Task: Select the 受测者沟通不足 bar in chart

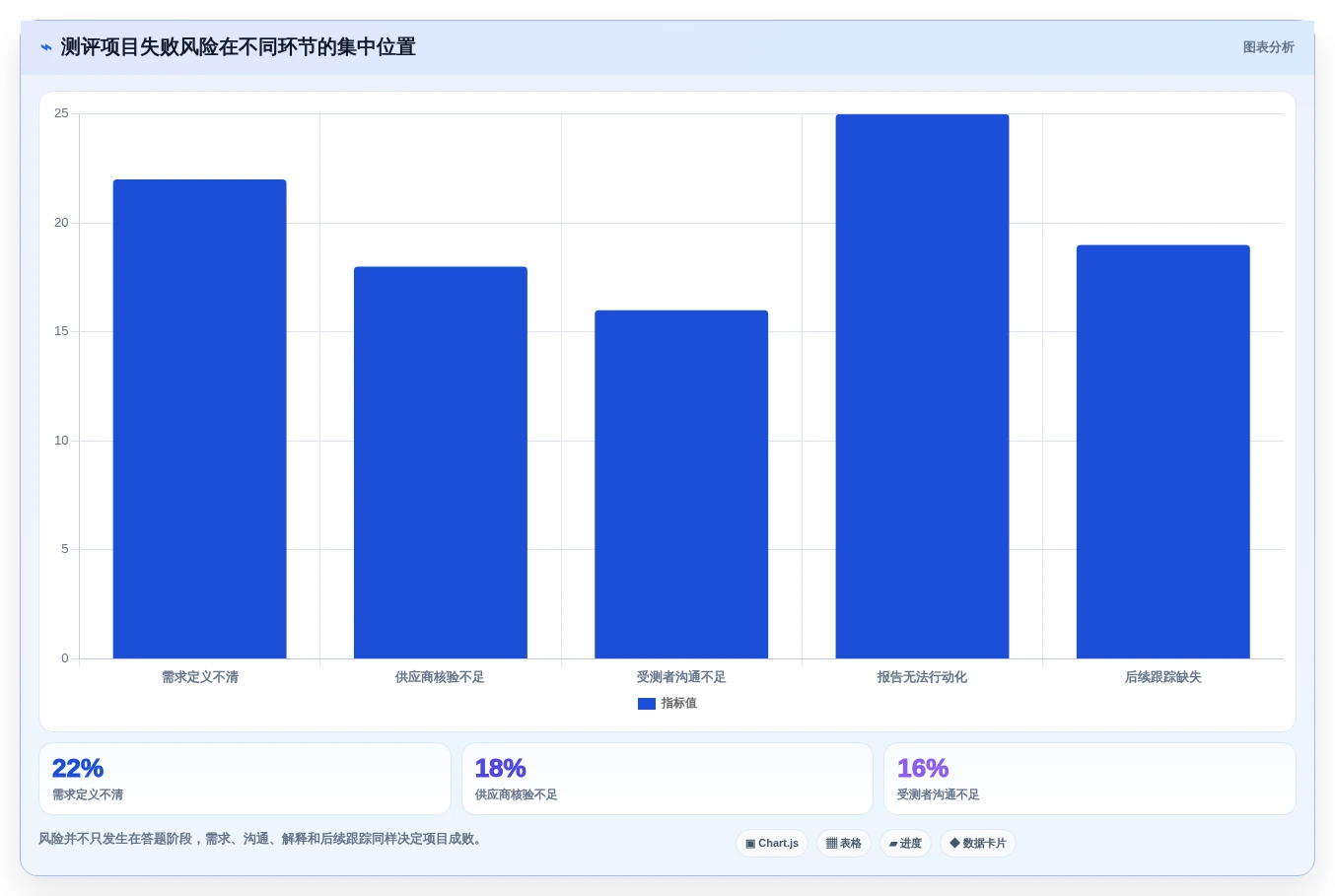Action: pyautogui.click(x=681, y=484)
